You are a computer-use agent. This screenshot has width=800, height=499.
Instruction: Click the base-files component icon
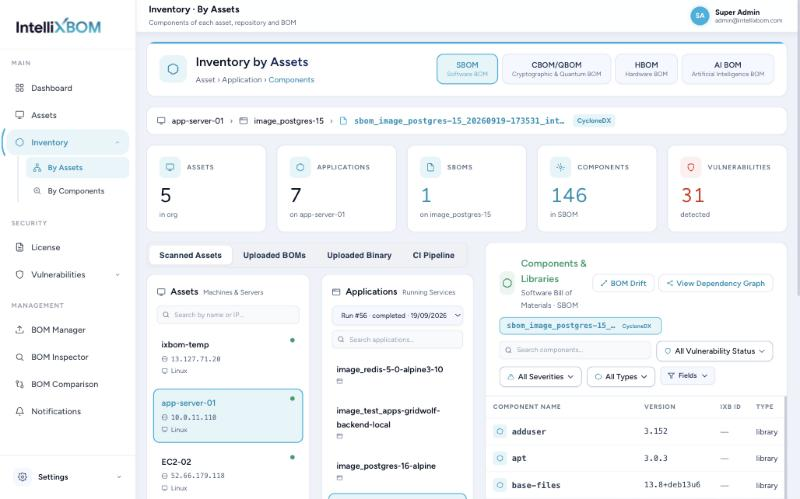500,485
